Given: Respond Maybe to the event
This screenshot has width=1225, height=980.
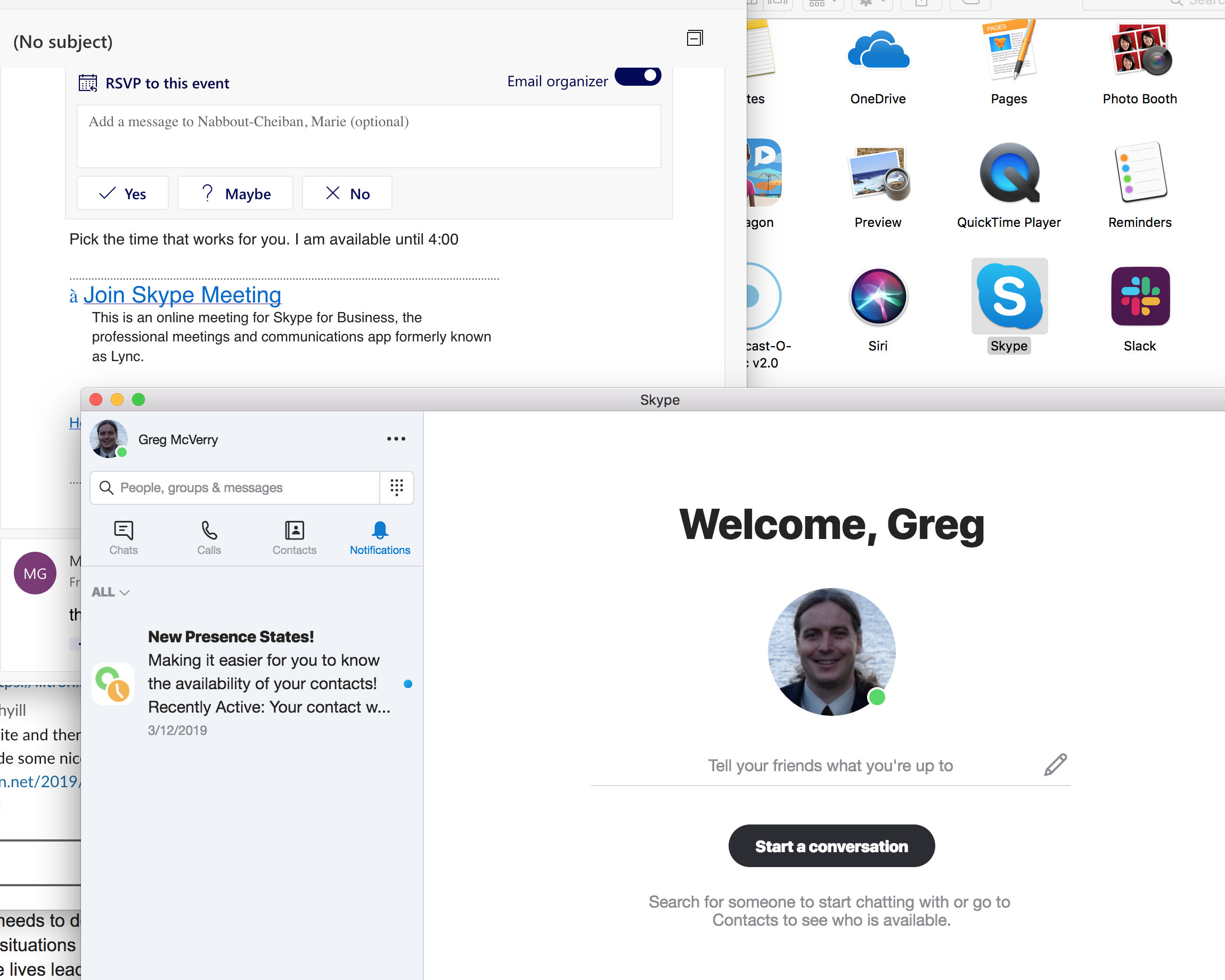Looking at the screenshot, I should tap(235, 193).
